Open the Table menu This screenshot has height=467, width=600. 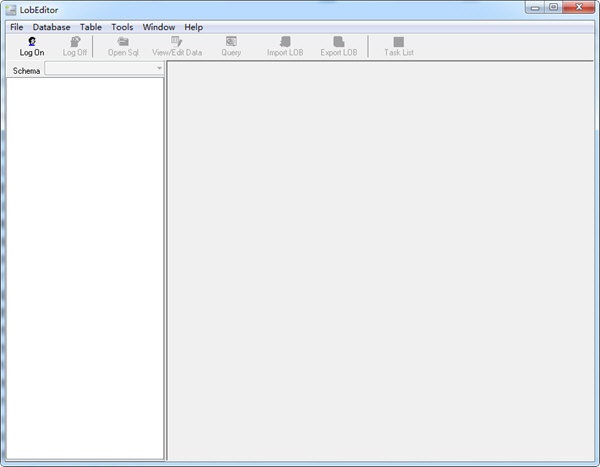pos(91,27)
